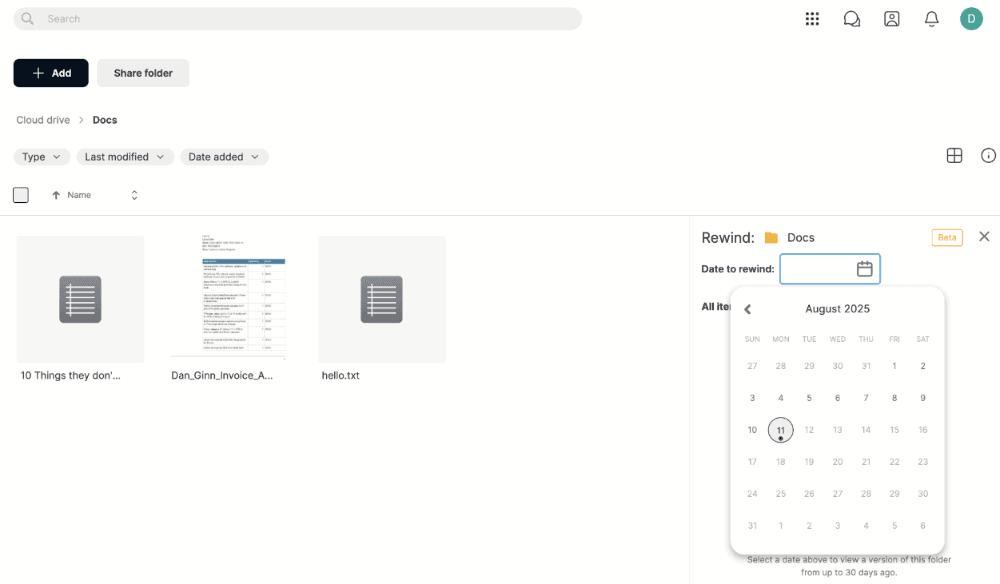Open the apps grid menu icon
Screen dimensions: 1000x584
812,19
